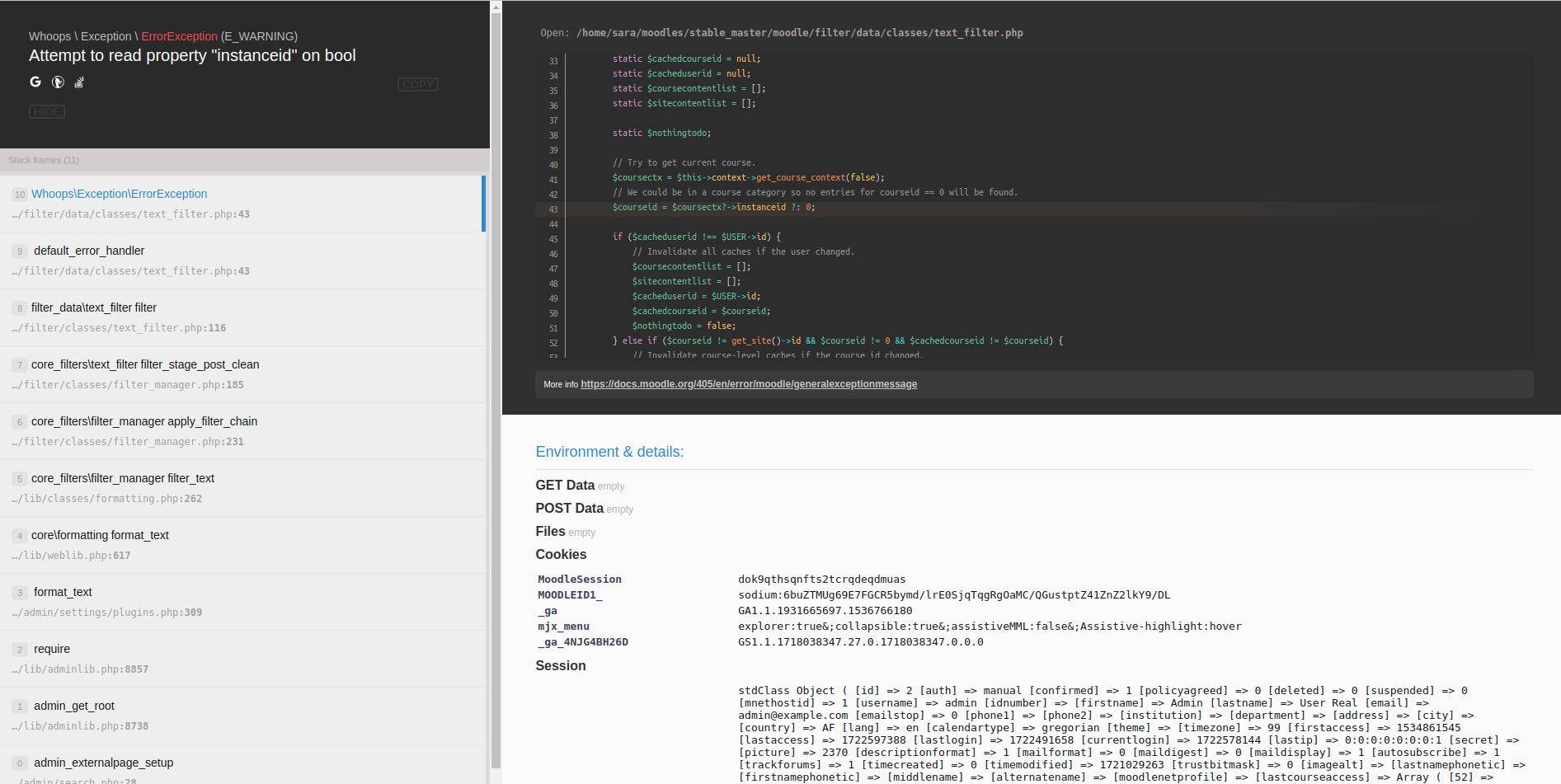Image resolution: width=1561 pixels, height=784 pixels.
Task: Select frame 5 filter_manager filter_text
Action: (242, 488)
